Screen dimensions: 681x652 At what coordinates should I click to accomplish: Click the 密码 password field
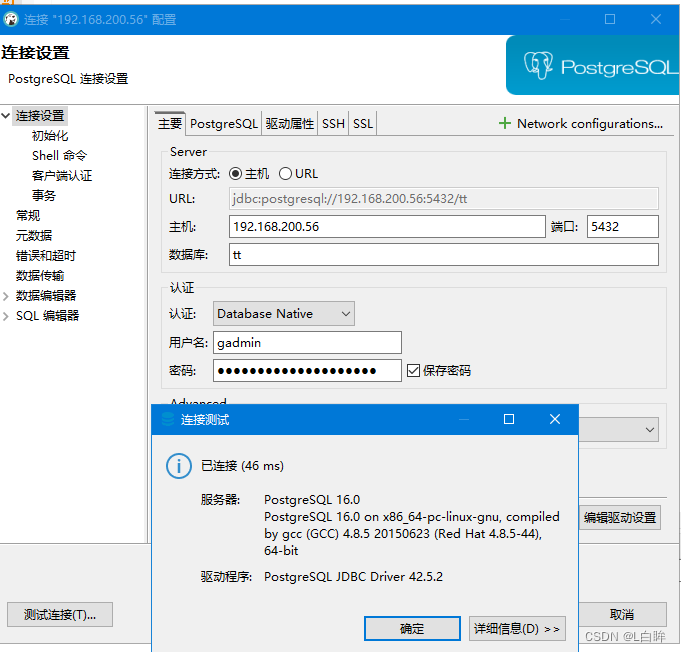307,371
